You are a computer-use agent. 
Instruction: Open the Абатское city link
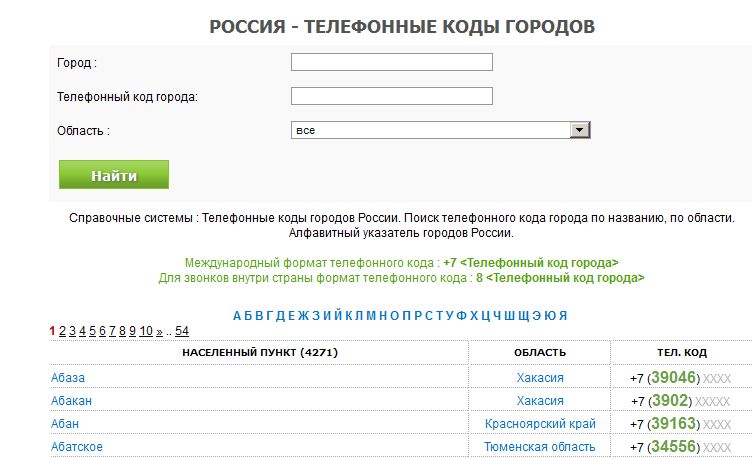coord(77,447)
